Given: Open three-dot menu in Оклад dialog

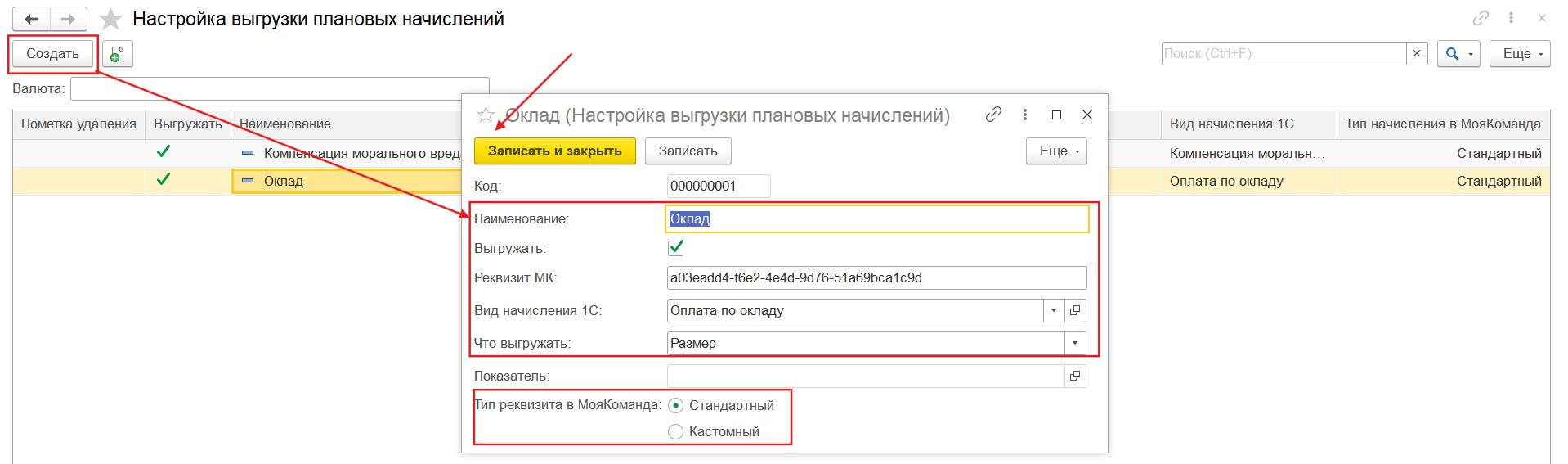Looking at the screenshot, I should (x=1025, y=115).
